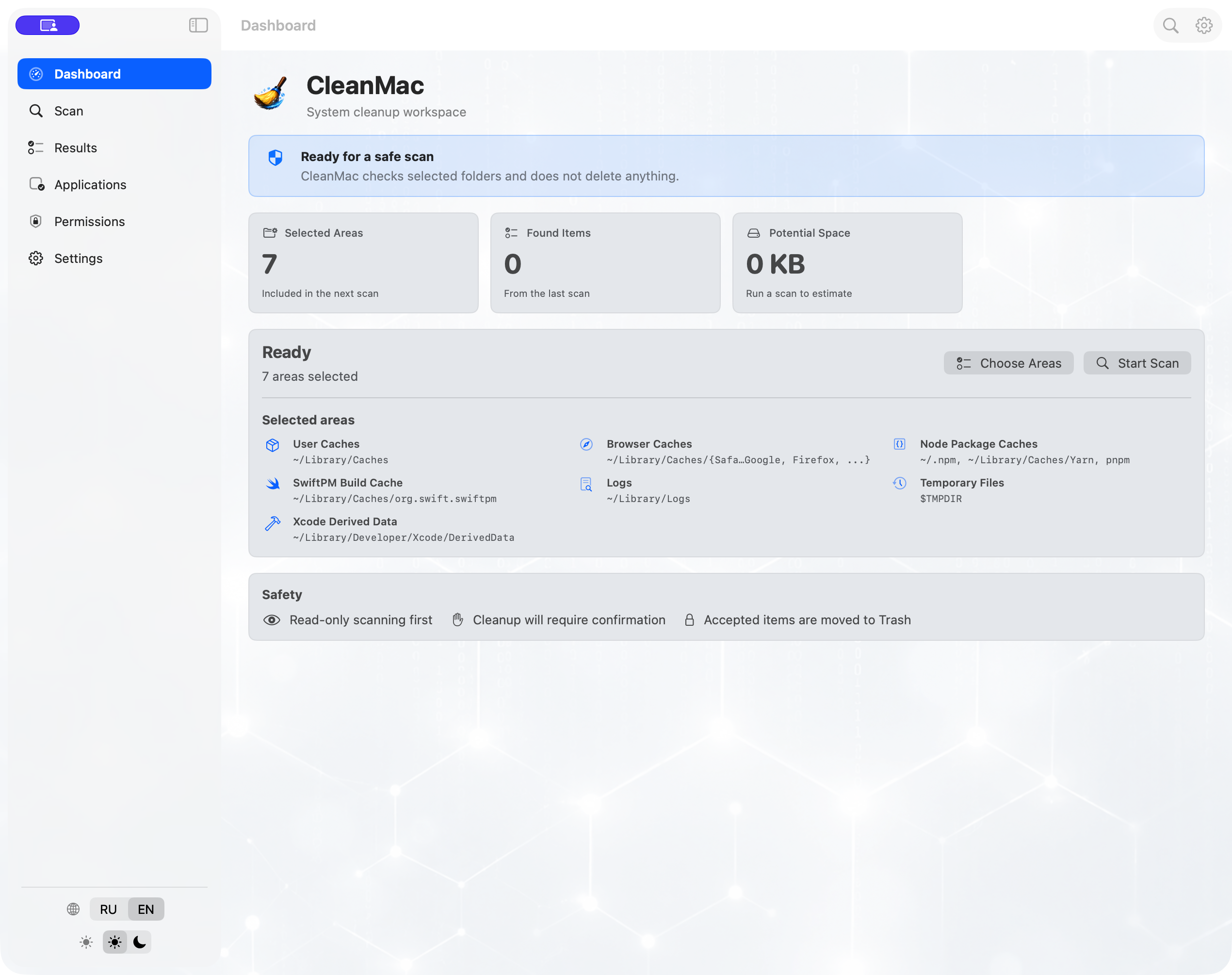Viewport: 1232px width, 975px height.
Task: Click the Xcode Derived Data hammer icon
Action: (x=272, y=523)
